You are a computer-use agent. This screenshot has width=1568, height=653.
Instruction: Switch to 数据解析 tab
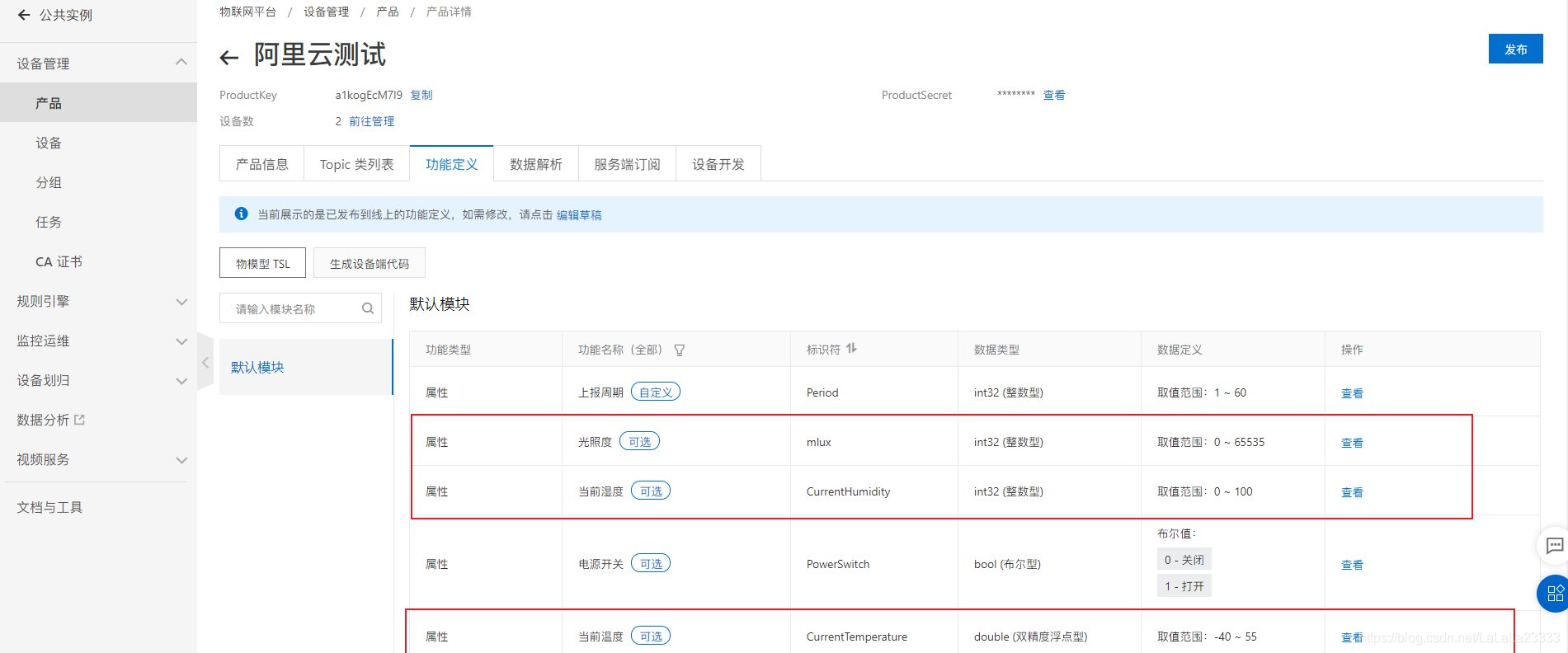point(535,164)
